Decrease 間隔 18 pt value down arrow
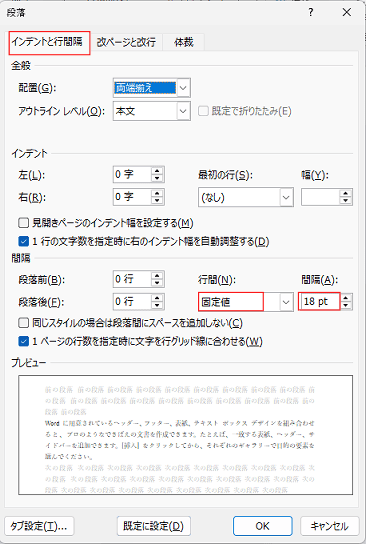Screen dimensions: 366x544 pos(346,305)
